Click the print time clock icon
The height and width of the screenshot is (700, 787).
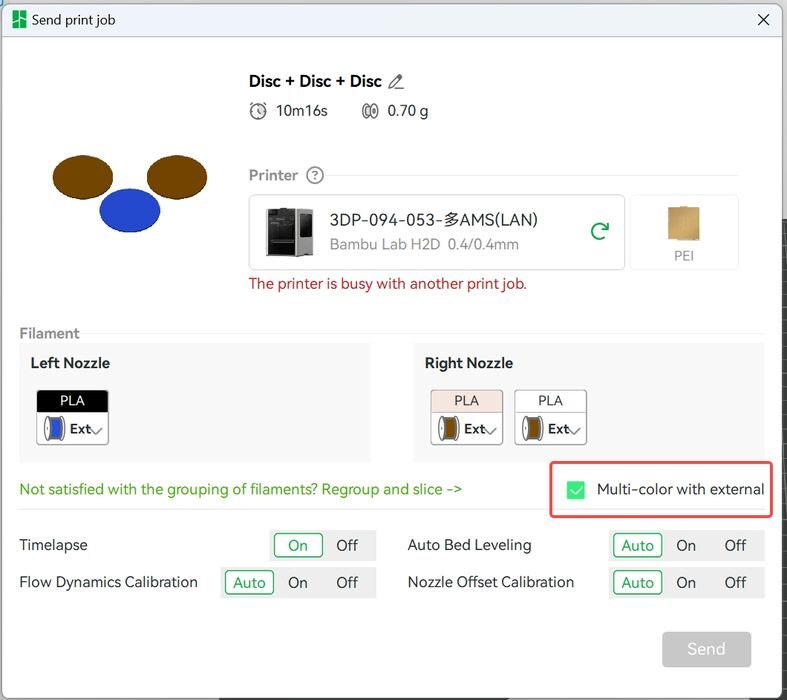(258, 111)
